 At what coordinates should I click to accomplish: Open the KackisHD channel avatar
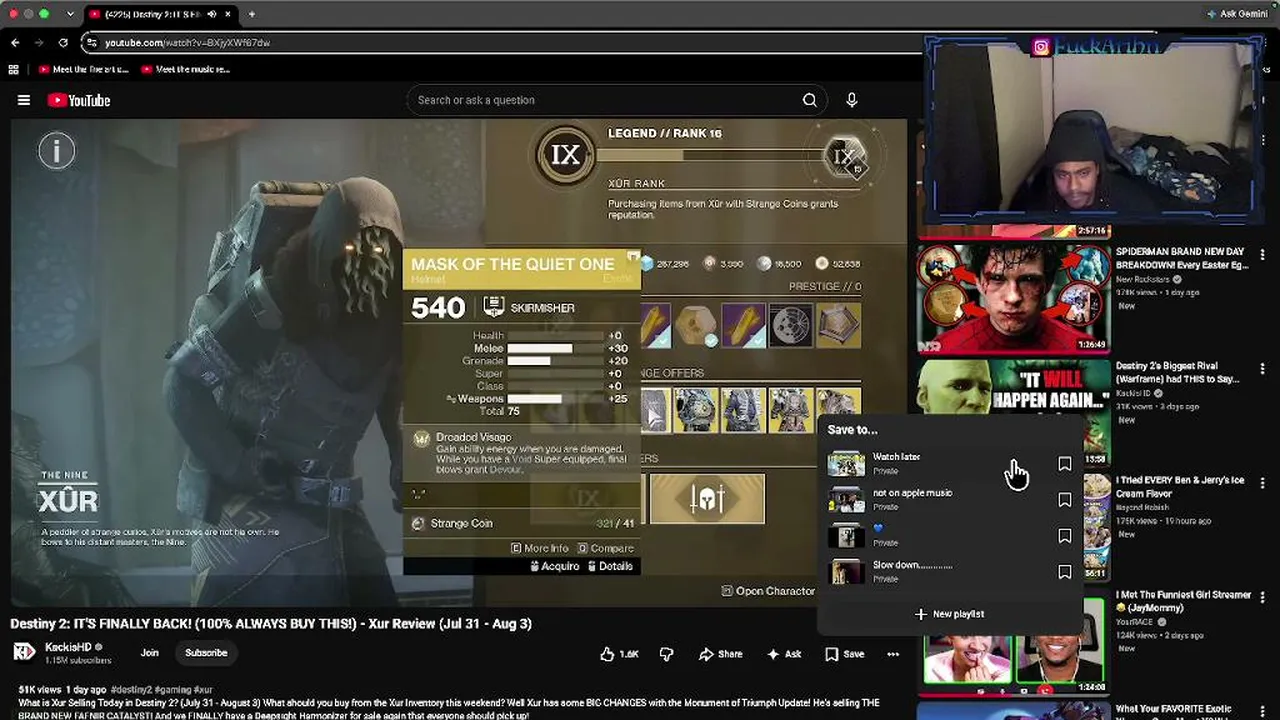click(x=24, y=653)
